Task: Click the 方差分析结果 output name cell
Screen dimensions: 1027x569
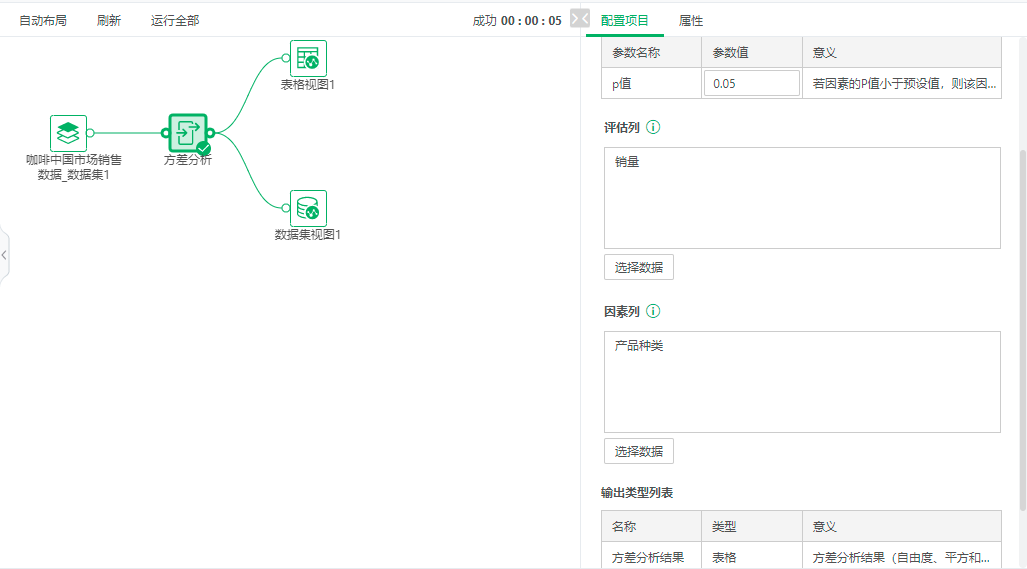Action: [651, 557]
